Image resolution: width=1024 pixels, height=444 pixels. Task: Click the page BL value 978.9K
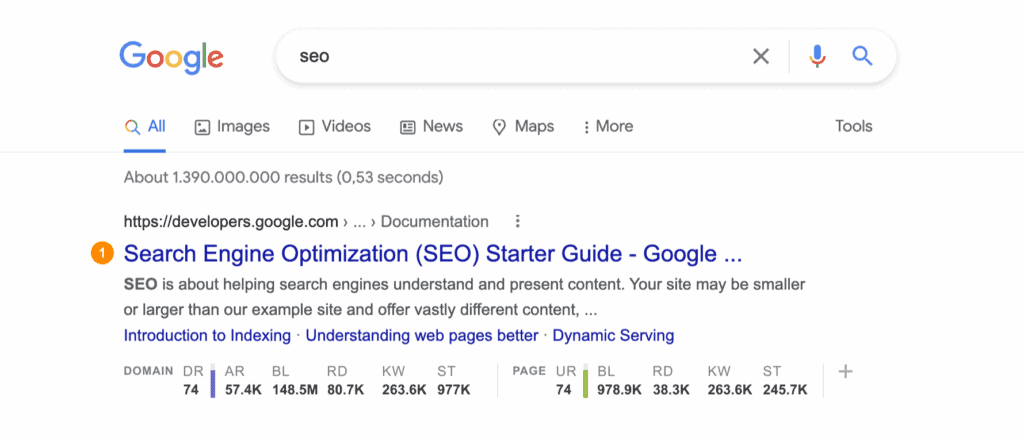pyautogui.click(x=619, y=390)
